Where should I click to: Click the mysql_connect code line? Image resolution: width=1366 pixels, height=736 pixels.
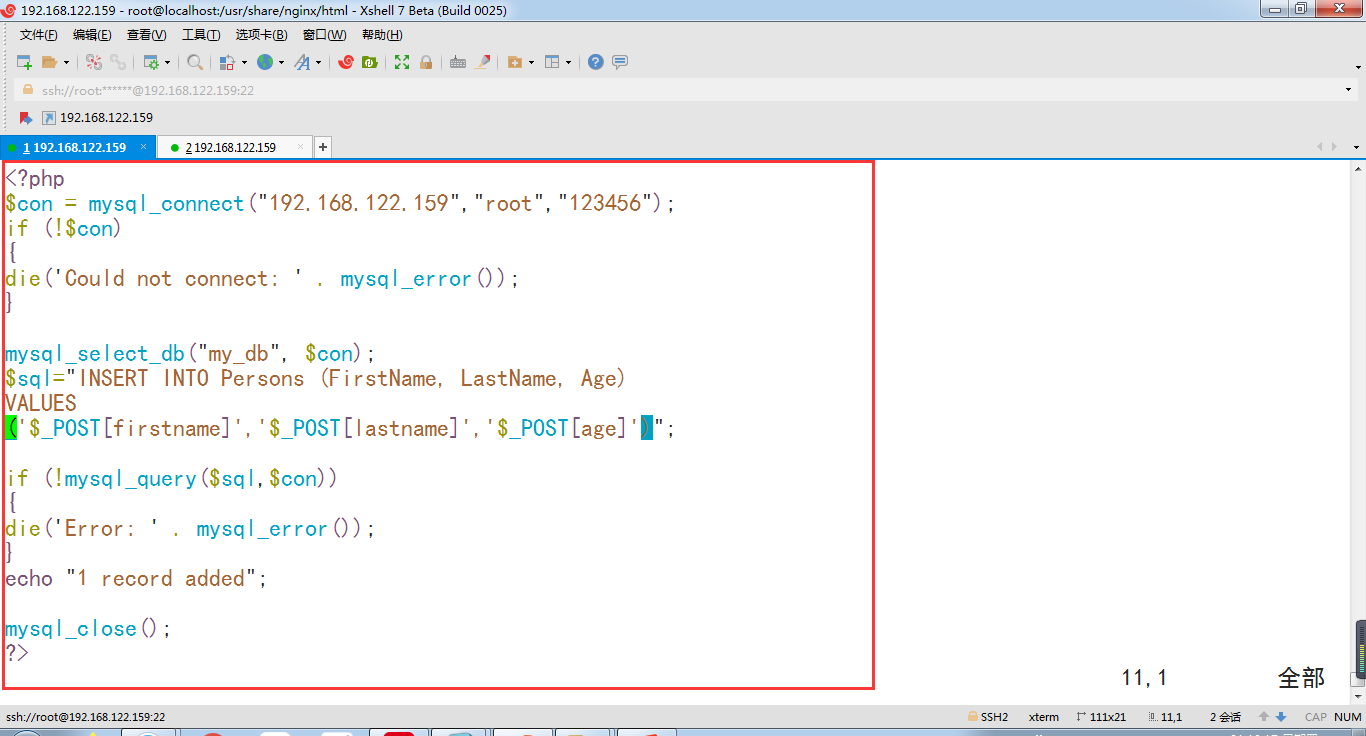click(340, 204)
